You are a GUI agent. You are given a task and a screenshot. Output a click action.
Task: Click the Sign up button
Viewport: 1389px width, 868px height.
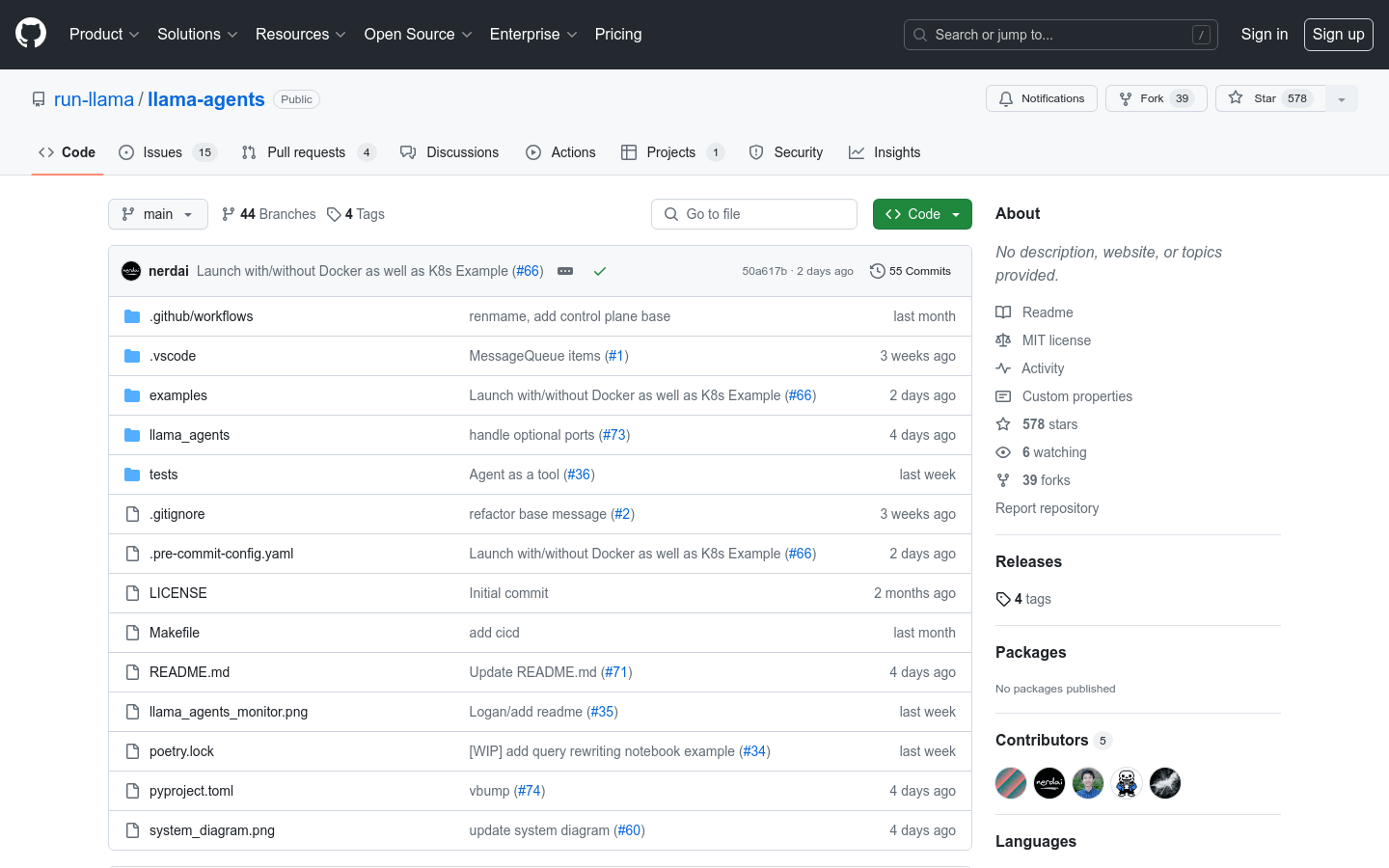tap(1339, 34)
